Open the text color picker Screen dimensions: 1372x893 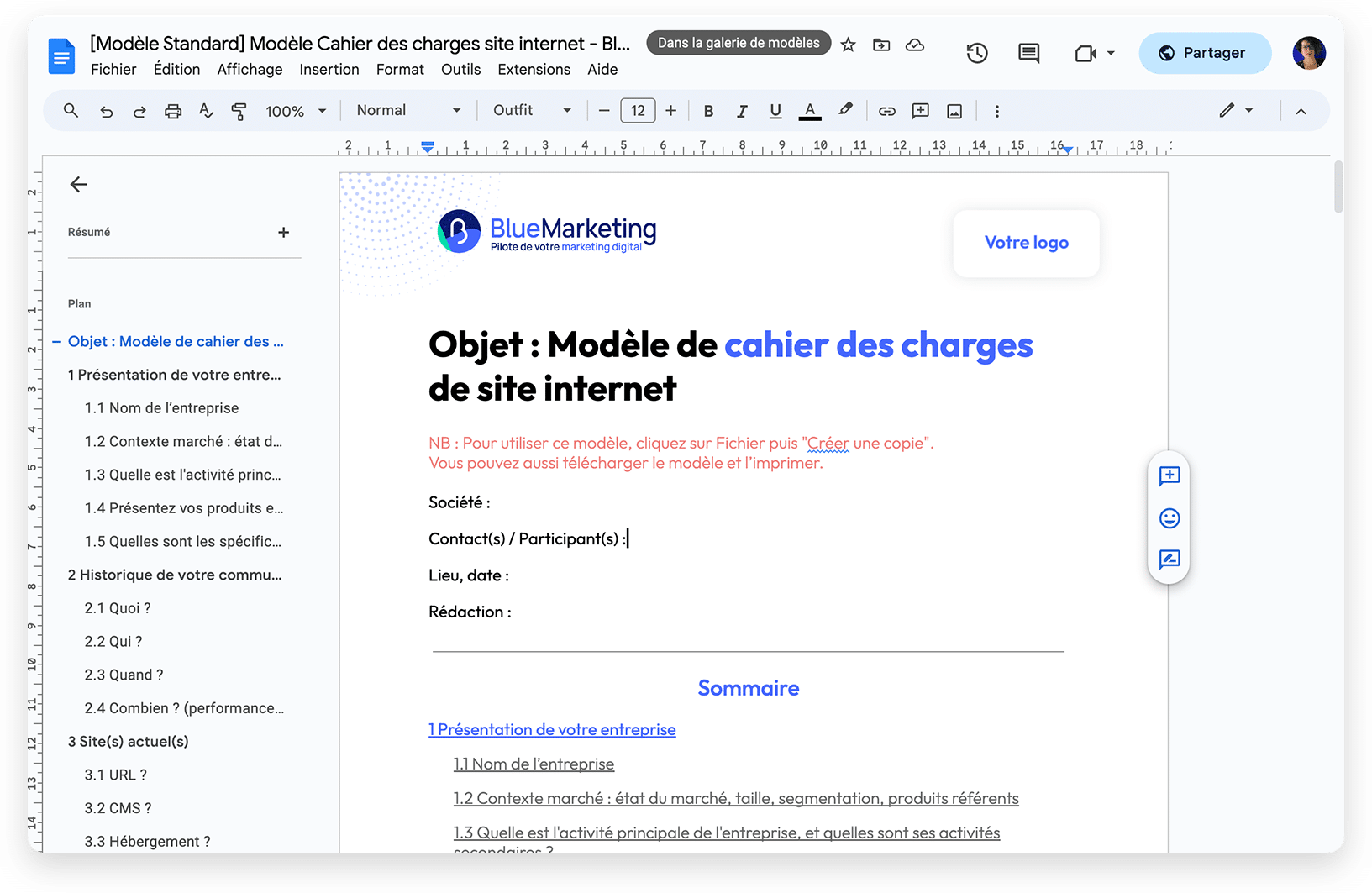809,110
